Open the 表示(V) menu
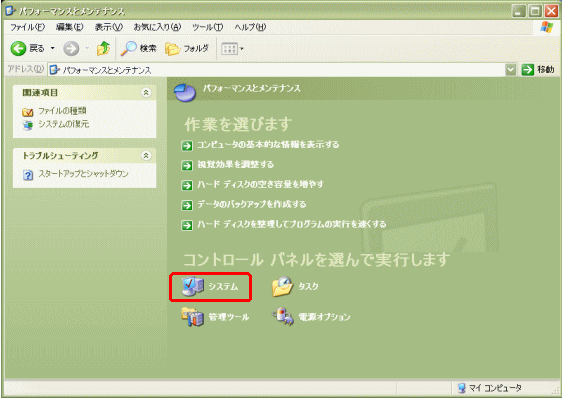 point(109,27)
